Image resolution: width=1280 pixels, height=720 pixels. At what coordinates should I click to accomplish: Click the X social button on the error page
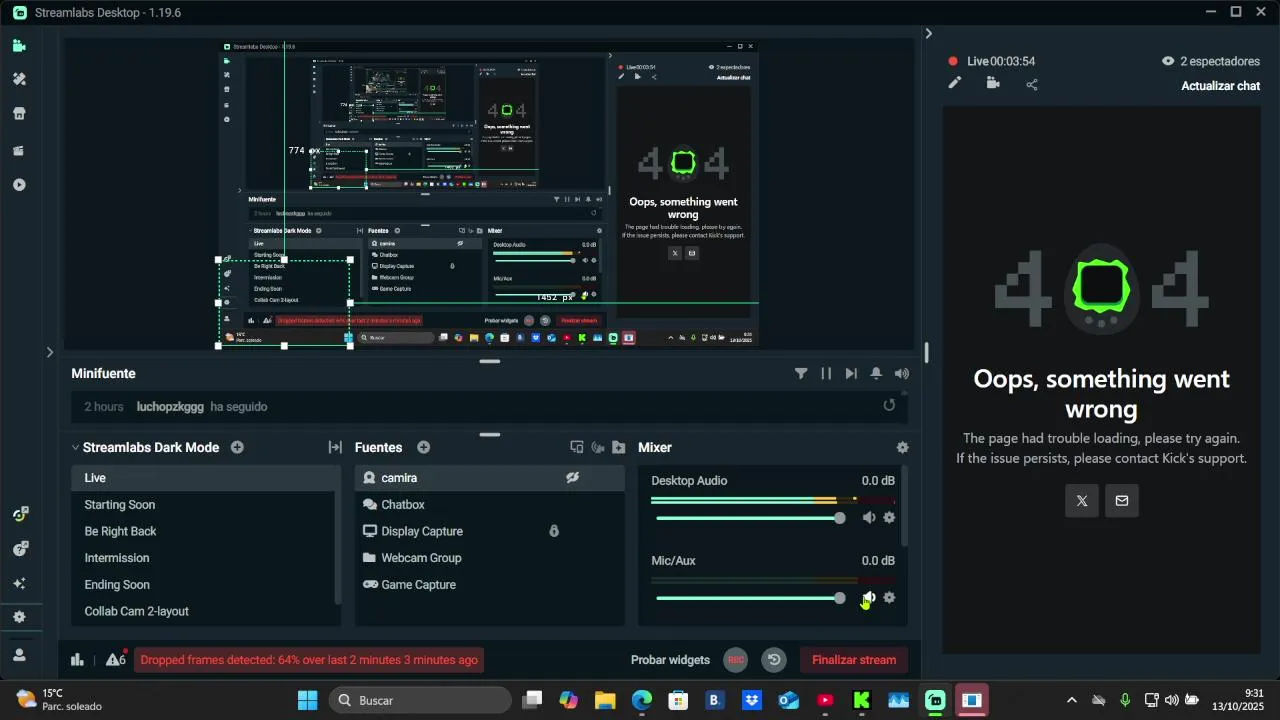tap(1082, 501)
